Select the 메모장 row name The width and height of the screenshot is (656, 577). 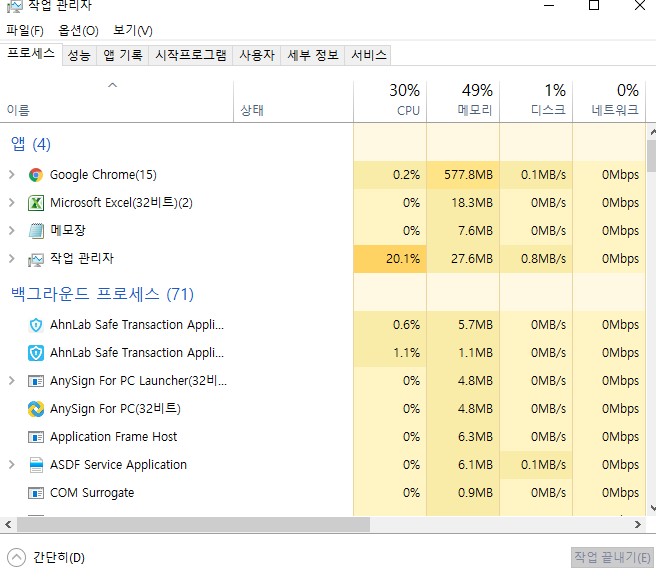pyautogui.click(x=68, y=231)
